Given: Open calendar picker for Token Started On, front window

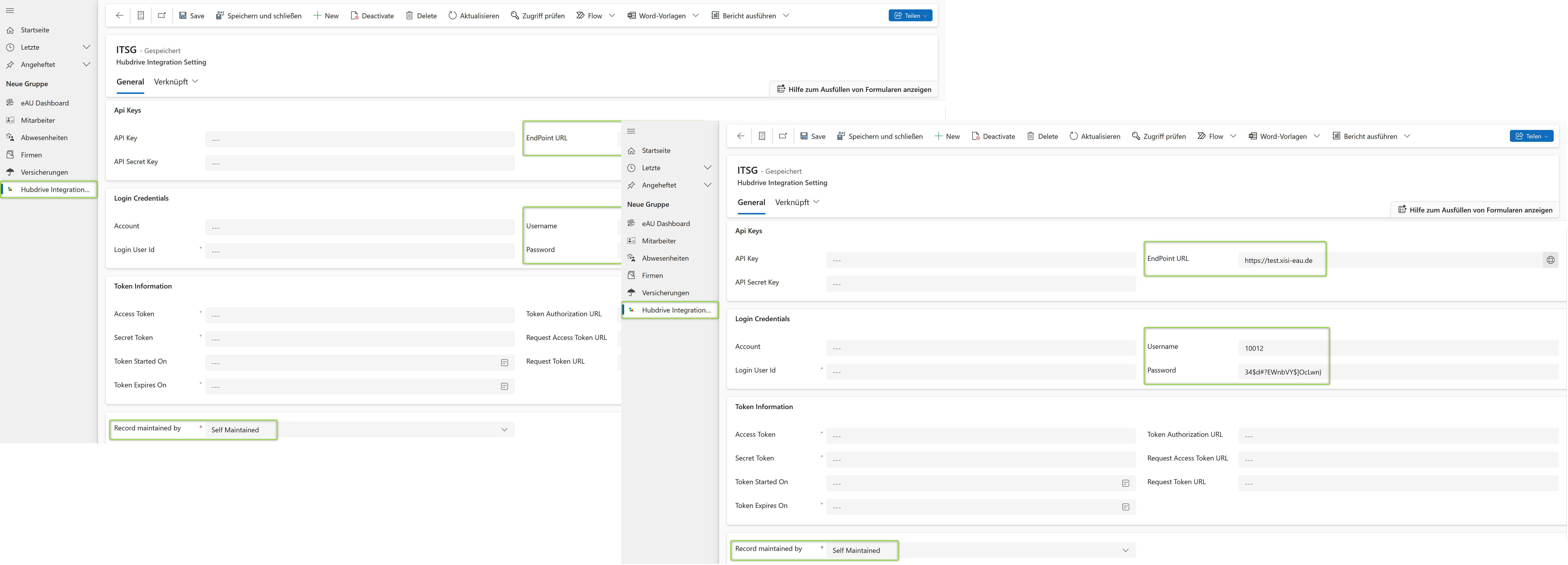Looking at the screenshot, I should tap(1125, 483).
